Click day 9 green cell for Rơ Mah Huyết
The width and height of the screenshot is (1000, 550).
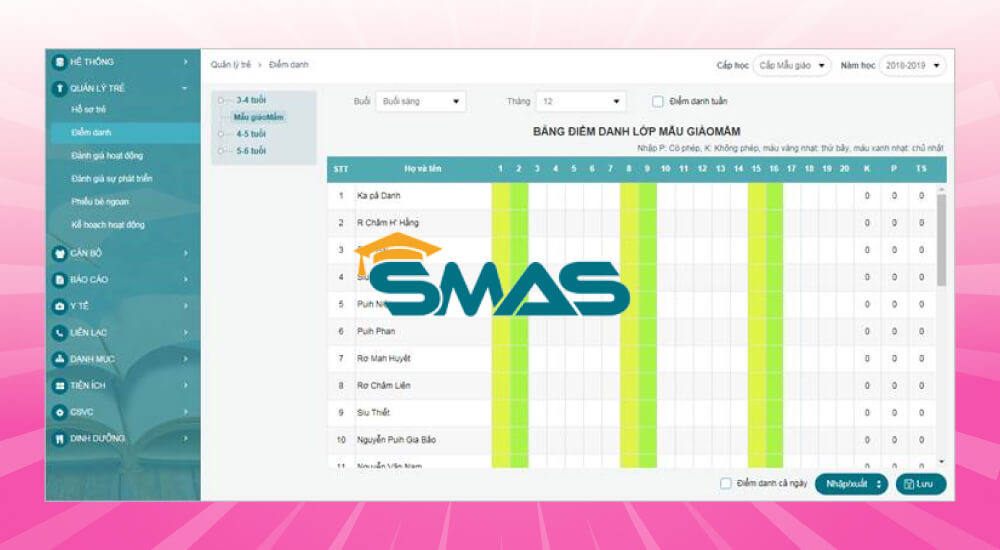pyautogui.click(x=647, y=359)
